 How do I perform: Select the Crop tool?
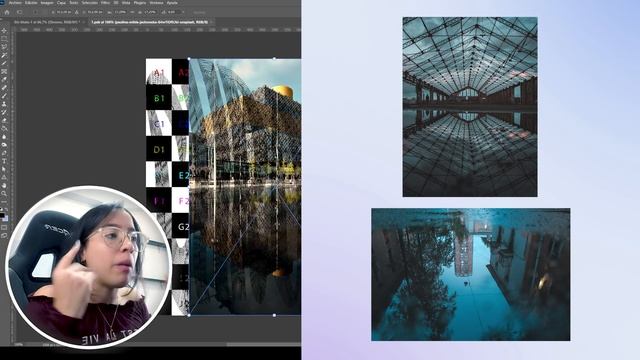4,63
